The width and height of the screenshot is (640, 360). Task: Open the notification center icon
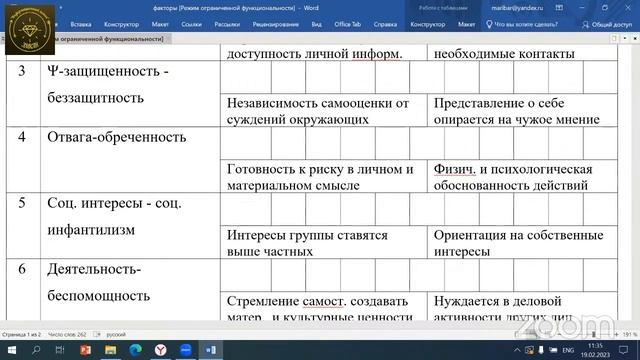pos(624,350)
